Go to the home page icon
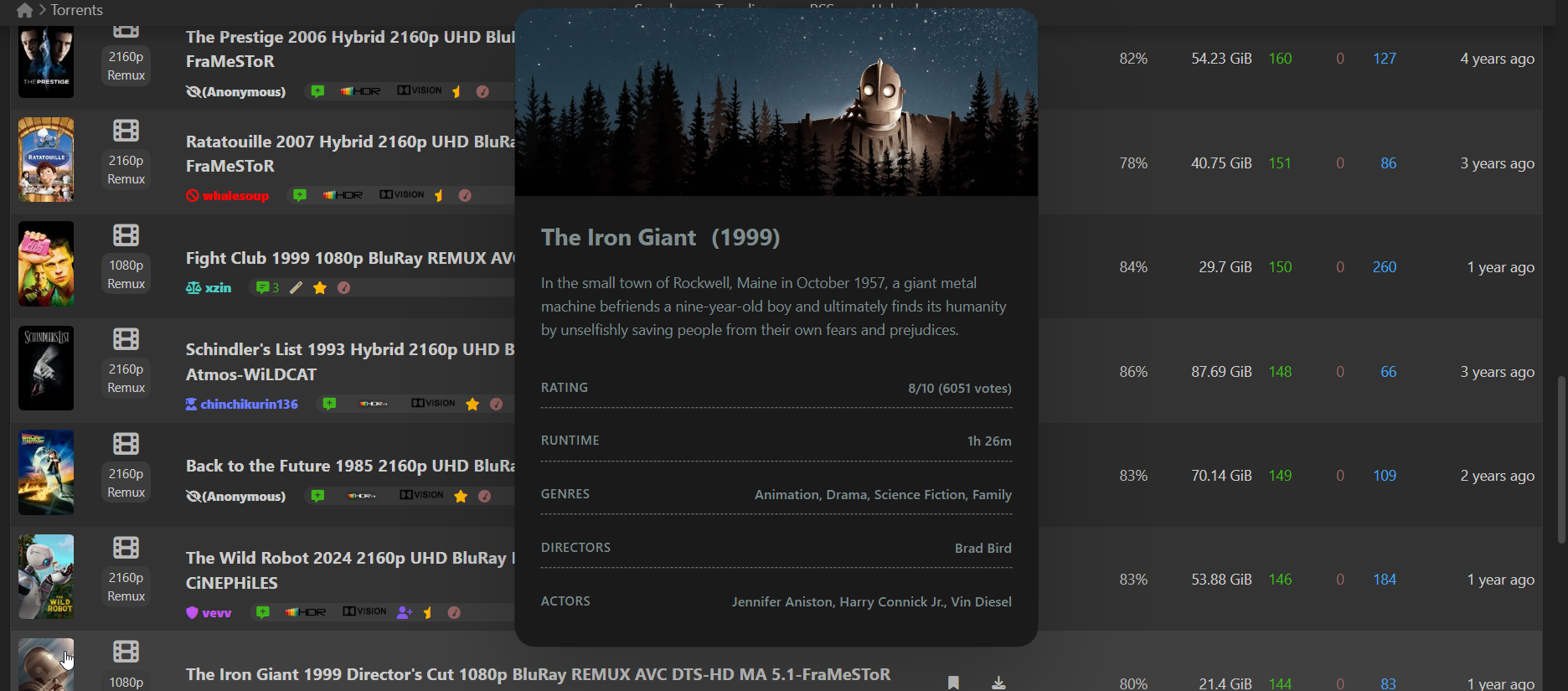The height and width of the screenshot is (691, 1568). [x=24, y=10]
